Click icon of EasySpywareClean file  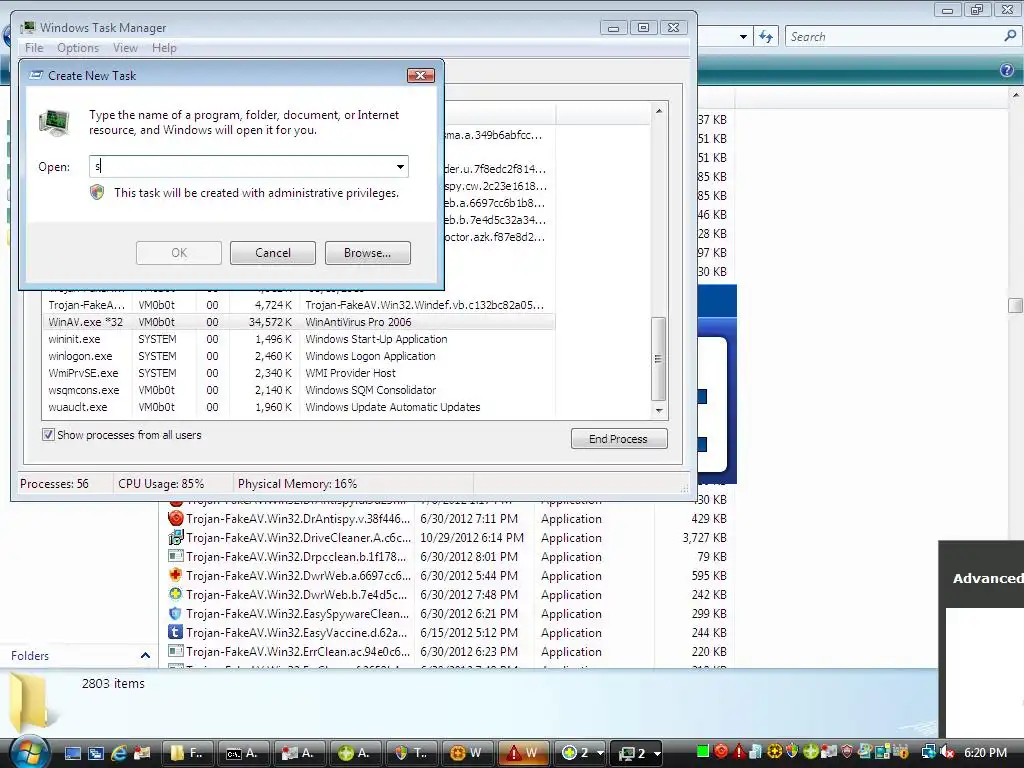coord(175,613)
